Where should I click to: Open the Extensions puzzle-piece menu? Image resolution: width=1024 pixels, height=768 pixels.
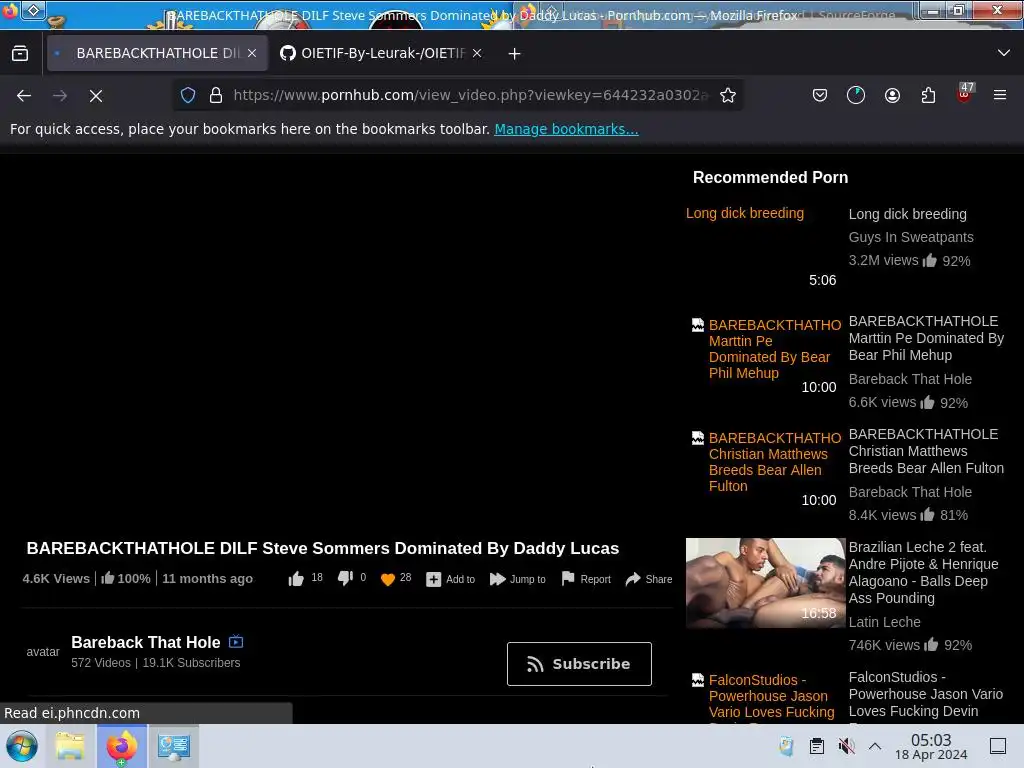pyautogui.click(x=928, y=95)
